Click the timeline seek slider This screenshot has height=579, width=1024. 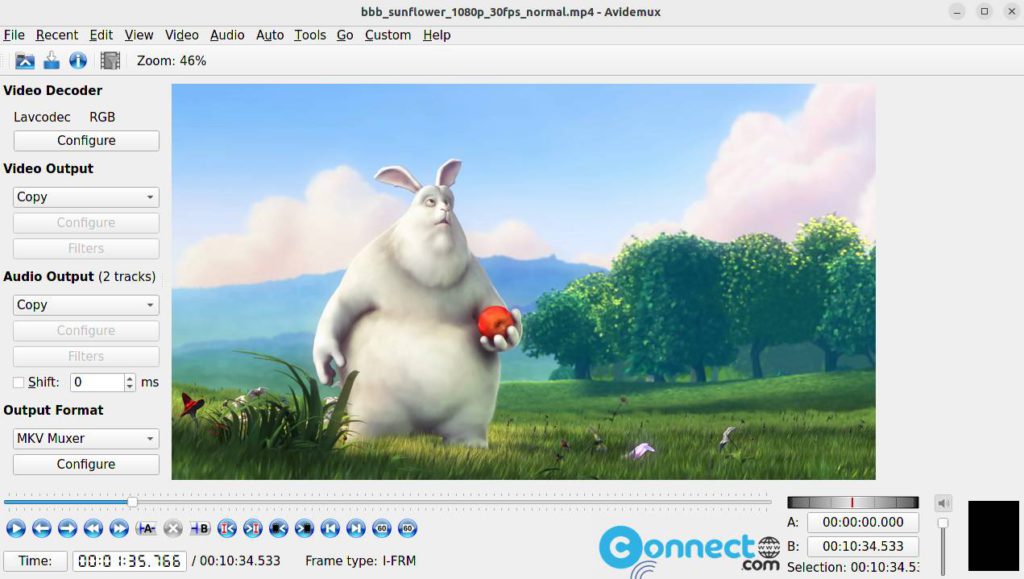click(x=131, y=503)
